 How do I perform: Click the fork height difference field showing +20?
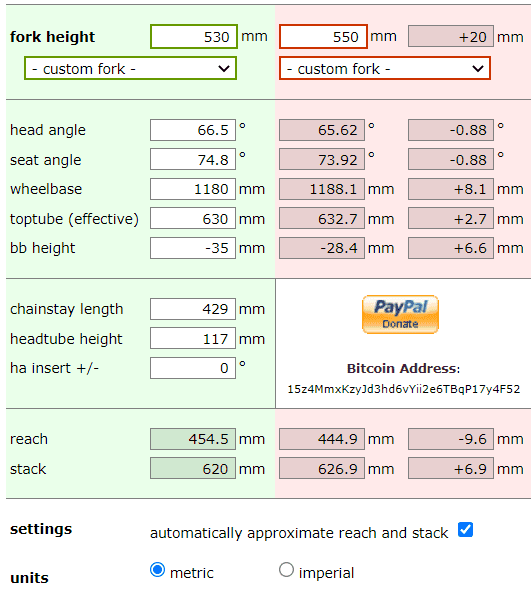(x=451, y=36)
